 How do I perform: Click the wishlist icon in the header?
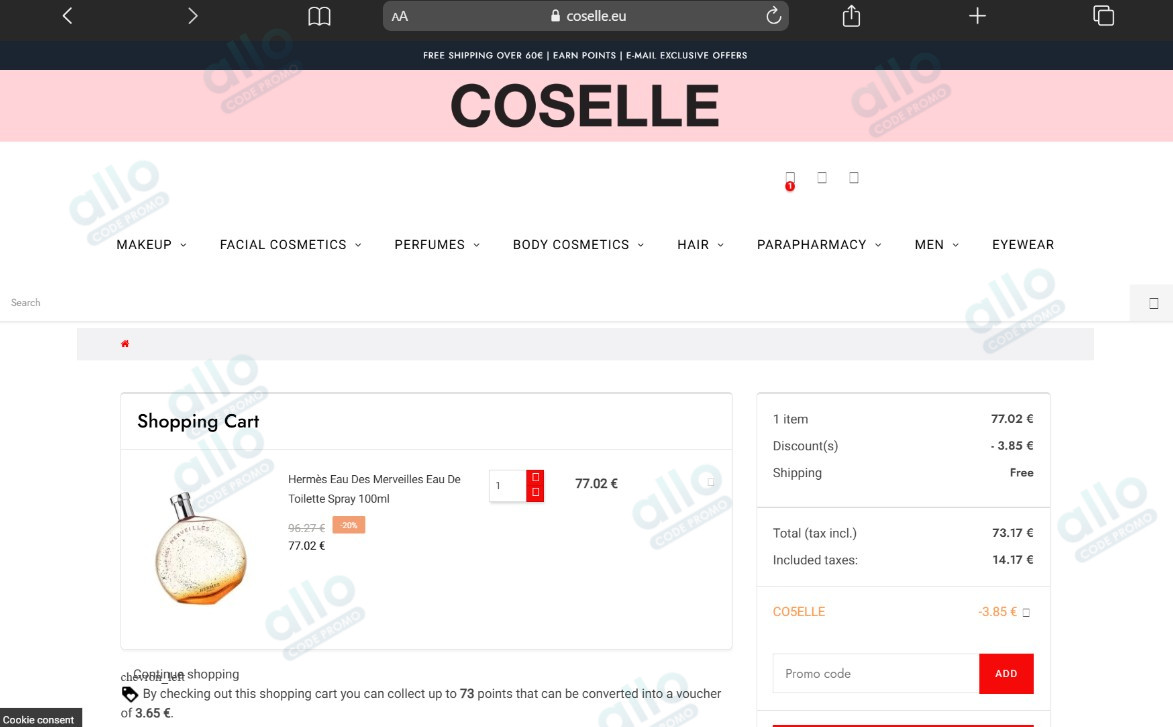[854, 177]
